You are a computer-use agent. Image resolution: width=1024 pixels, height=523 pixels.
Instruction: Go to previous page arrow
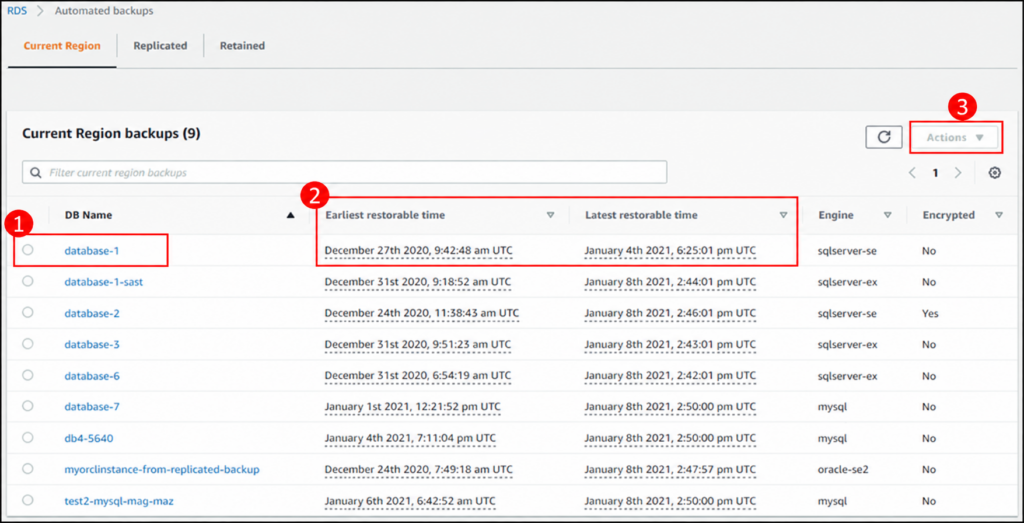coord(913,173)
